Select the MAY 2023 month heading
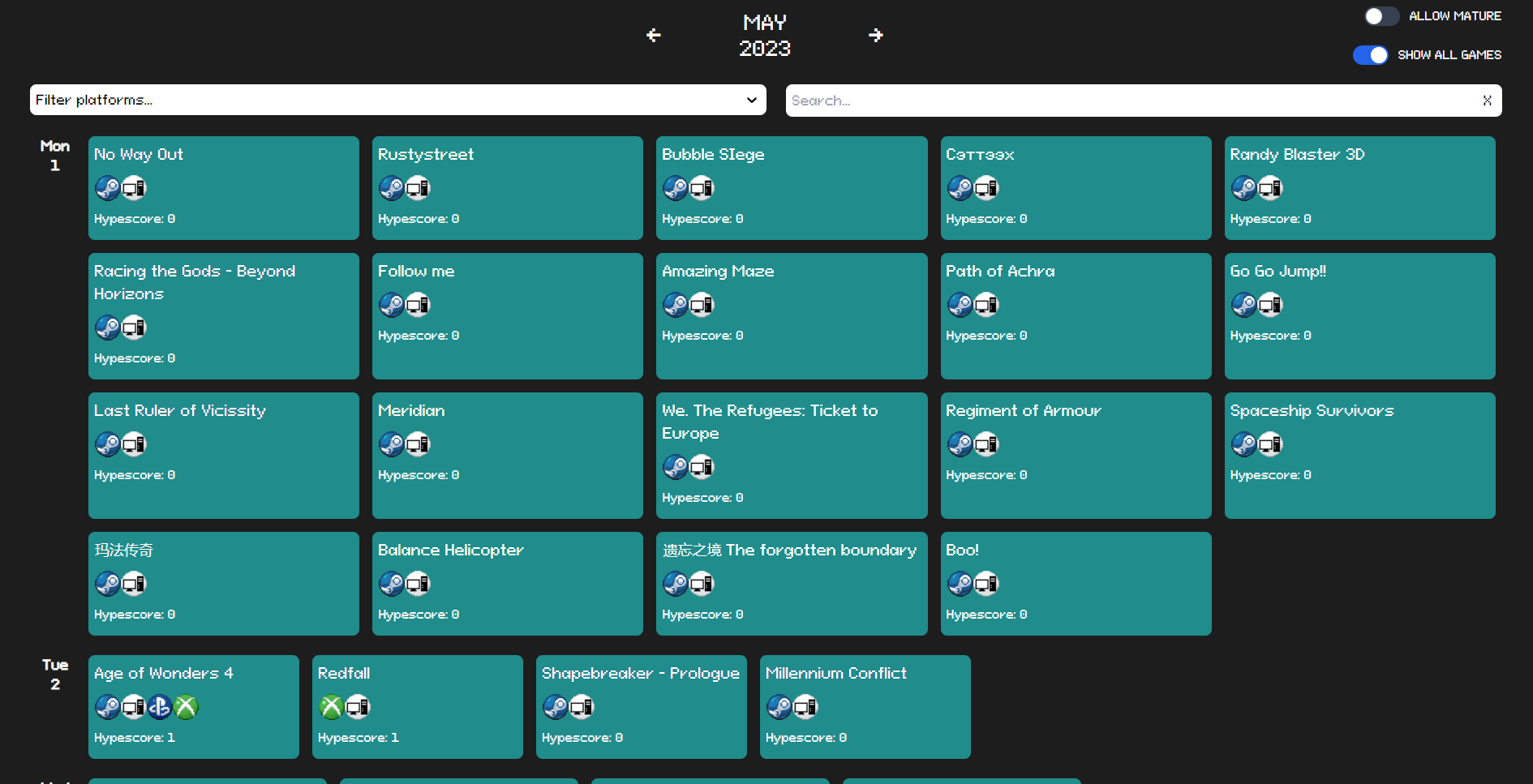 coord(765,35)
